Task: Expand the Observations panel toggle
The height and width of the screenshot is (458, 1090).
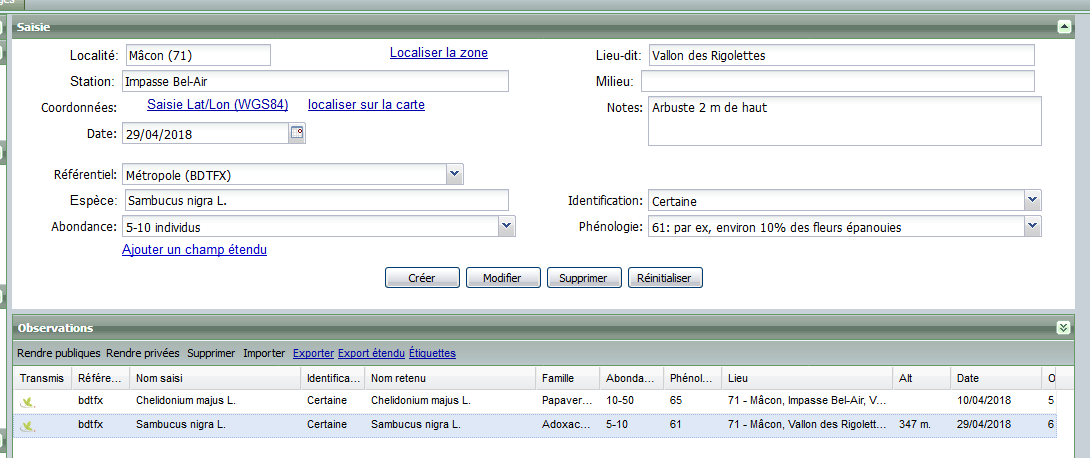Action: [1064, 327]
